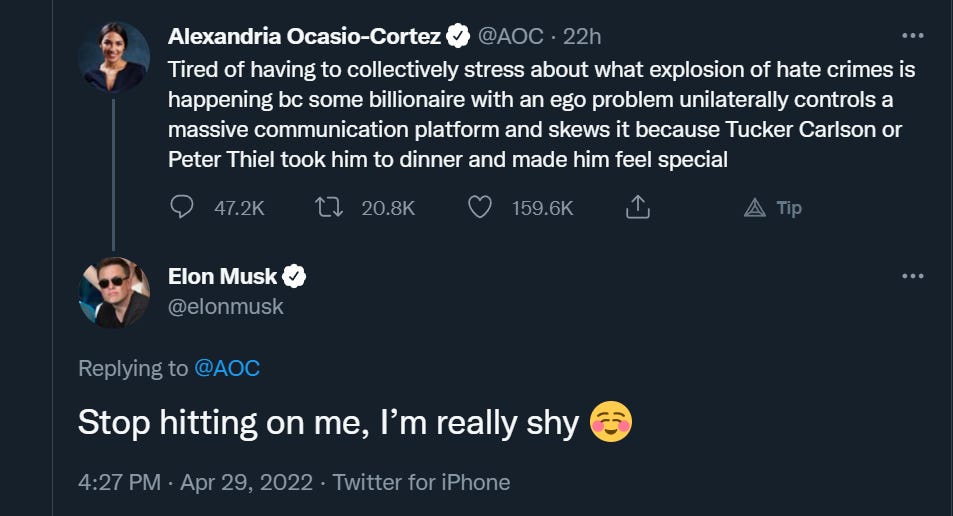Click the 22h timestamp on top tweet
This screenshot has height=516, width=953.
click(582, 37)
